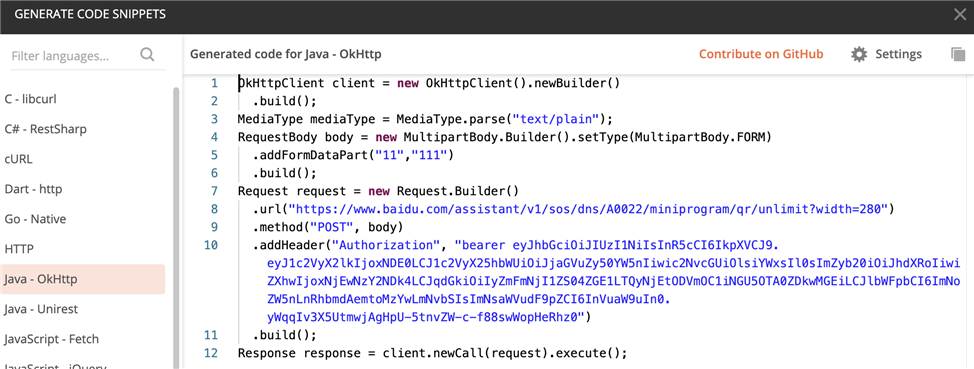The image size is (974, 369).
Task: Click the Settings label
Action: click(x=898, y=54)
